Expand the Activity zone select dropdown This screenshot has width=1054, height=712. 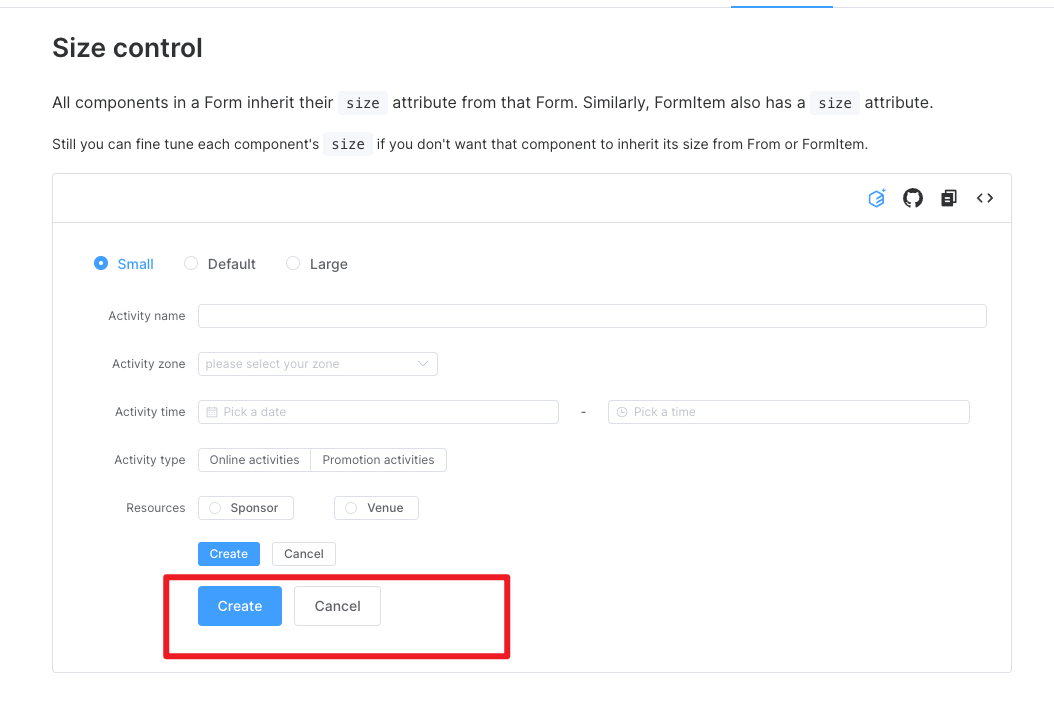point(318,364)
